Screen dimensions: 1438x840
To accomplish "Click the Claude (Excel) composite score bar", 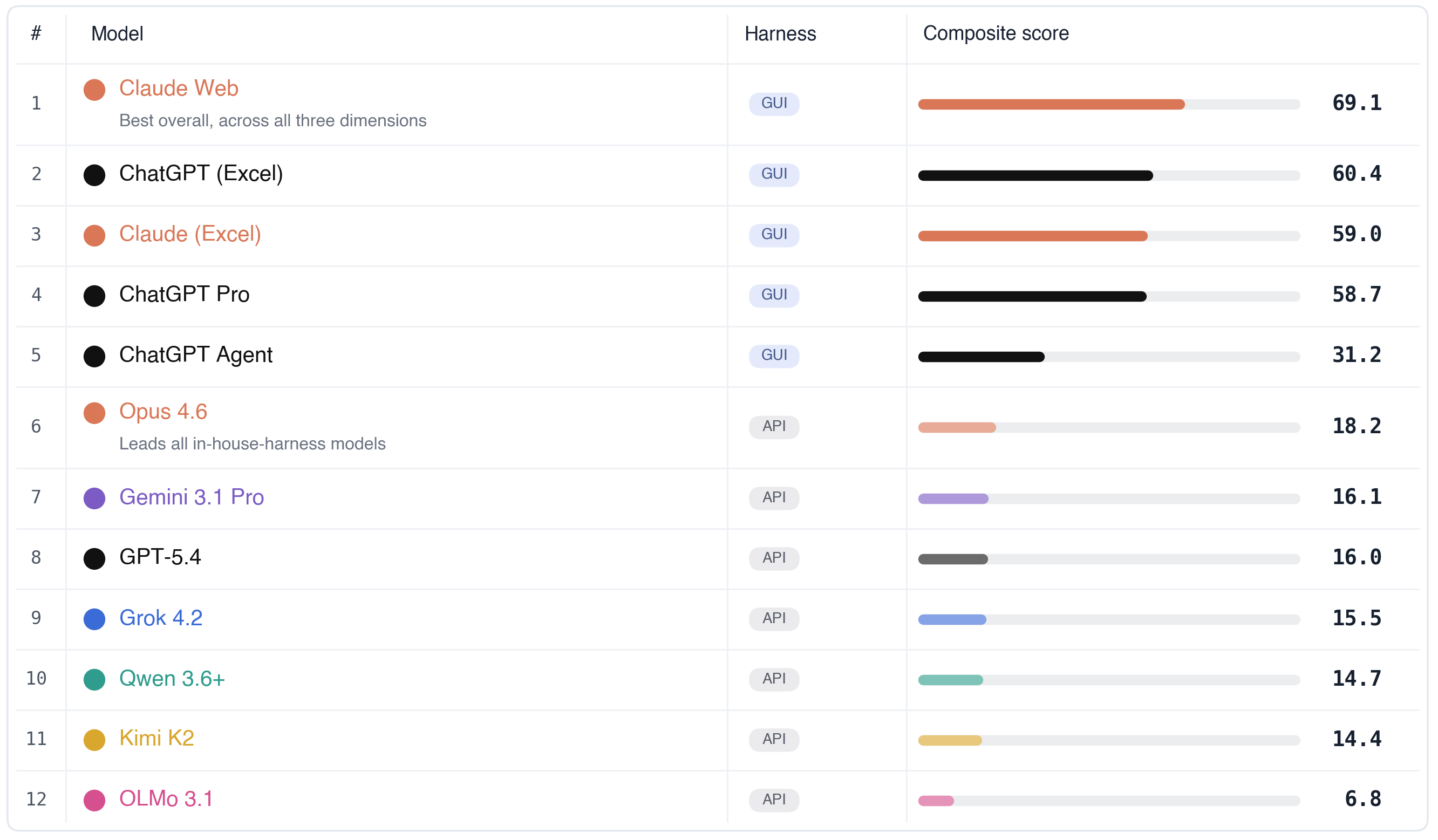I will tap(1109, 236).
